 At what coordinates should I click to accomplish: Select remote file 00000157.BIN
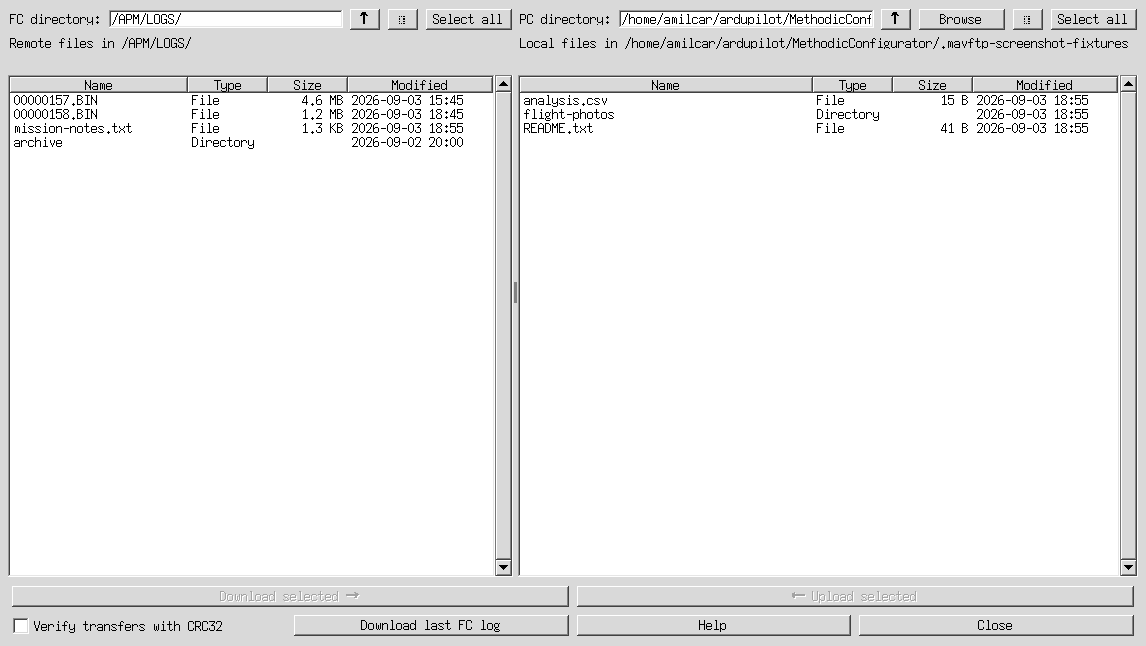[x=251, y=100]
